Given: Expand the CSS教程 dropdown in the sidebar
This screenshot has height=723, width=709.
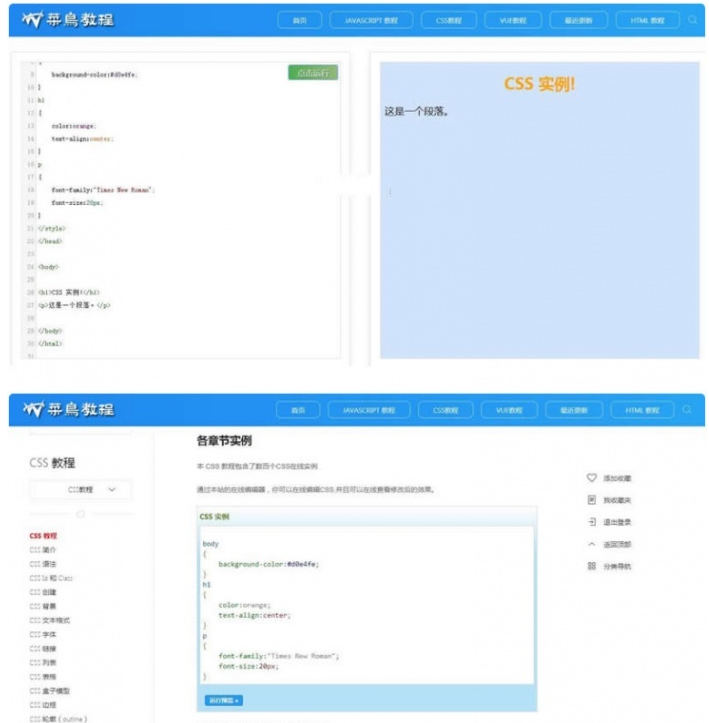Looking at the screenshot, I should tap(81, 489).
